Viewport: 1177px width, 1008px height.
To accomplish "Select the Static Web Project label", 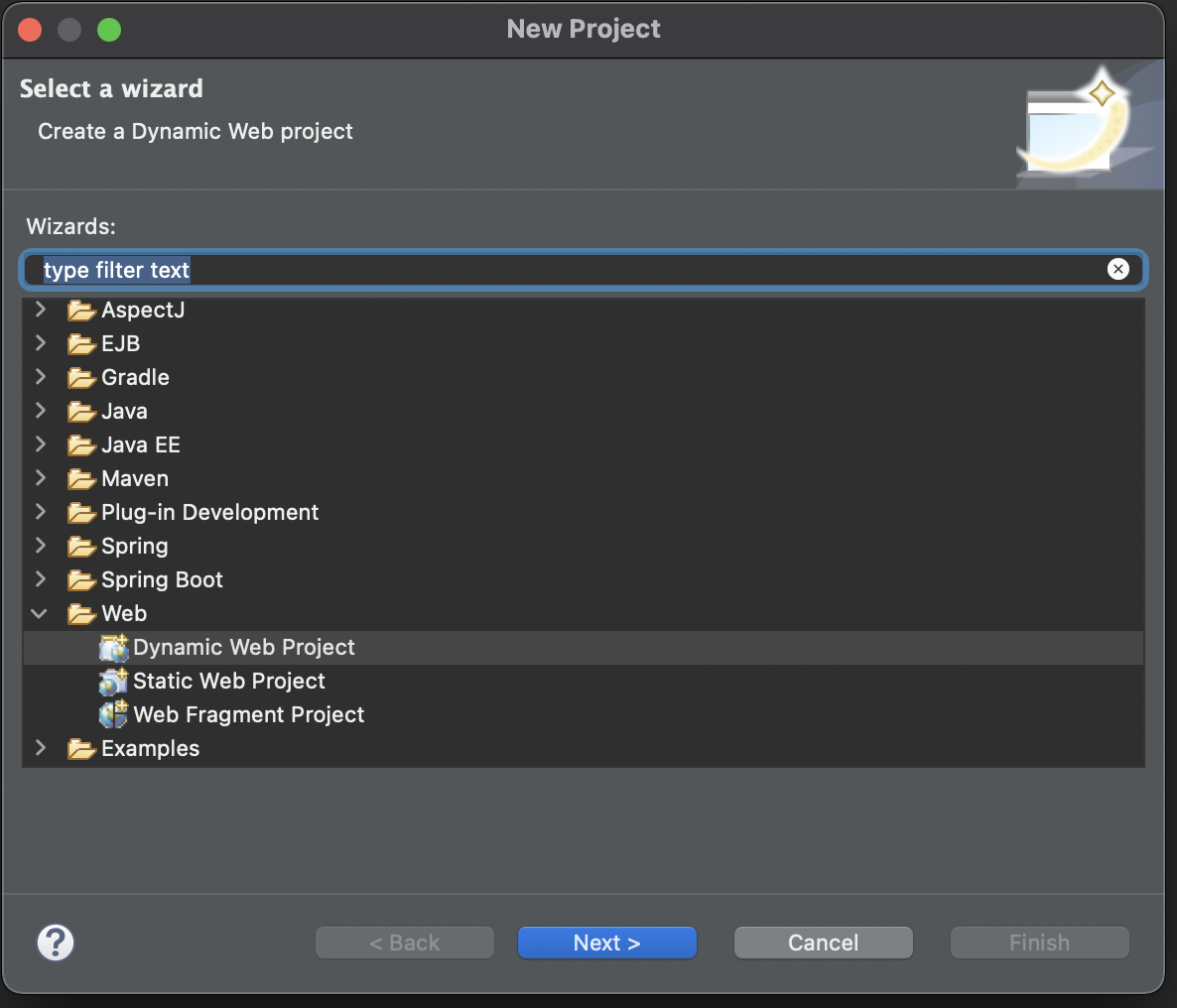I will [x=229, y=681].
